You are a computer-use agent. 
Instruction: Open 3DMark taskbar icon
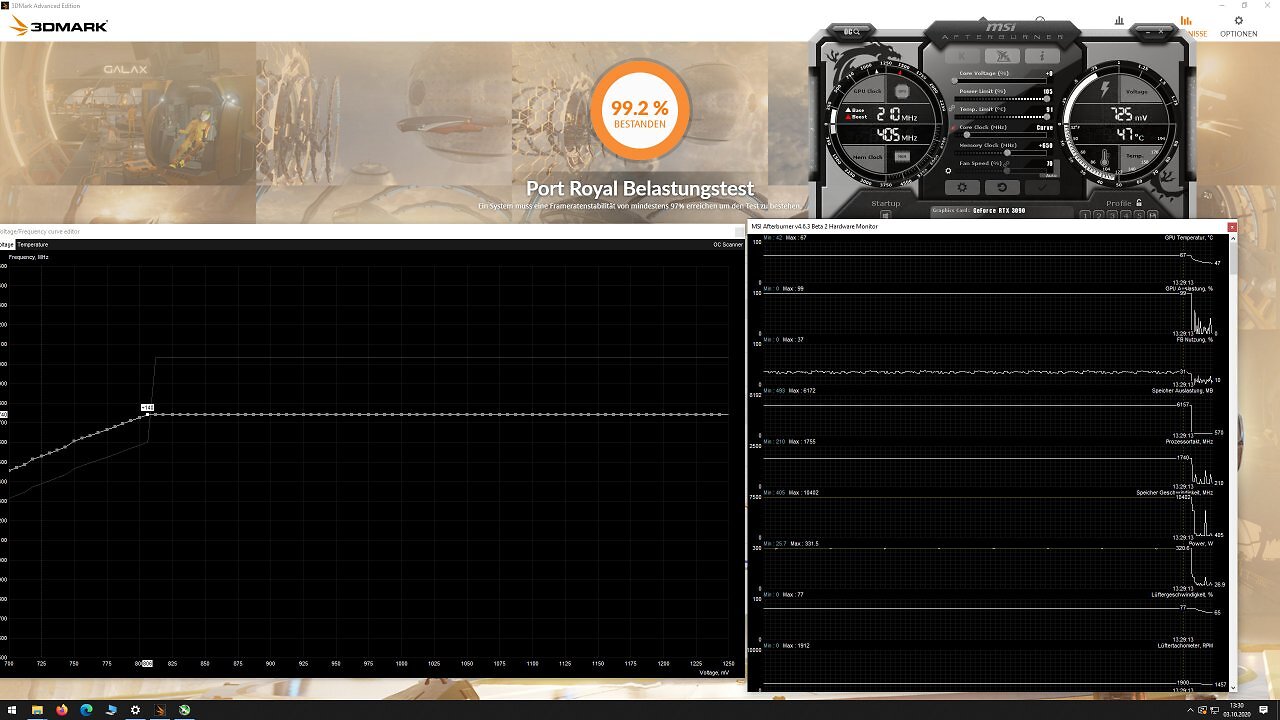tap(160, 710)
